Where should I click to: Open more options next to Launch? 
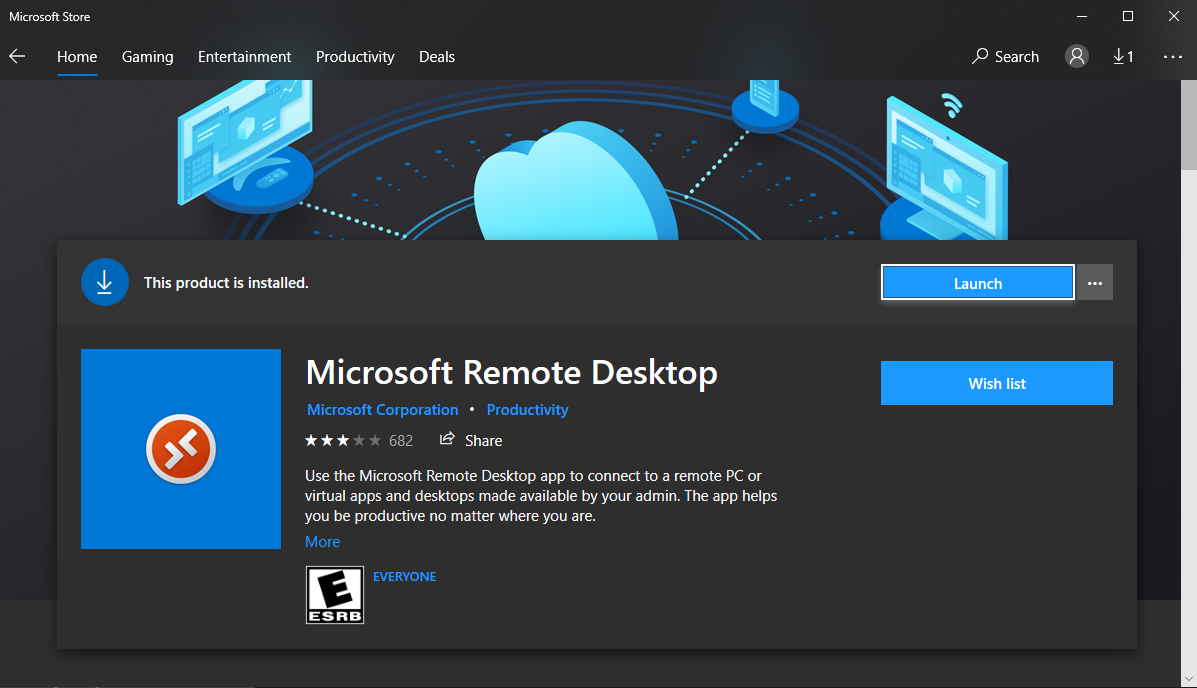tap(1095, 283)
